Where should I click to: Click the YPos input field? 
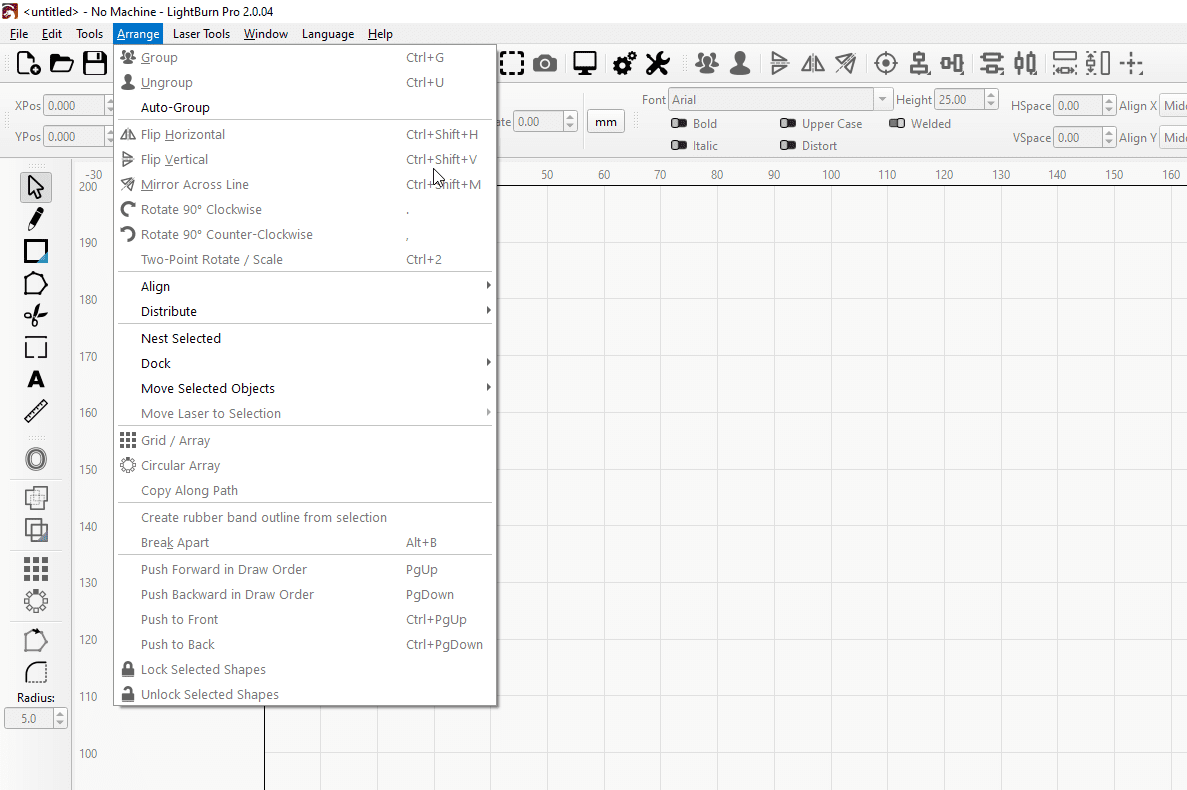pos(73,137)
